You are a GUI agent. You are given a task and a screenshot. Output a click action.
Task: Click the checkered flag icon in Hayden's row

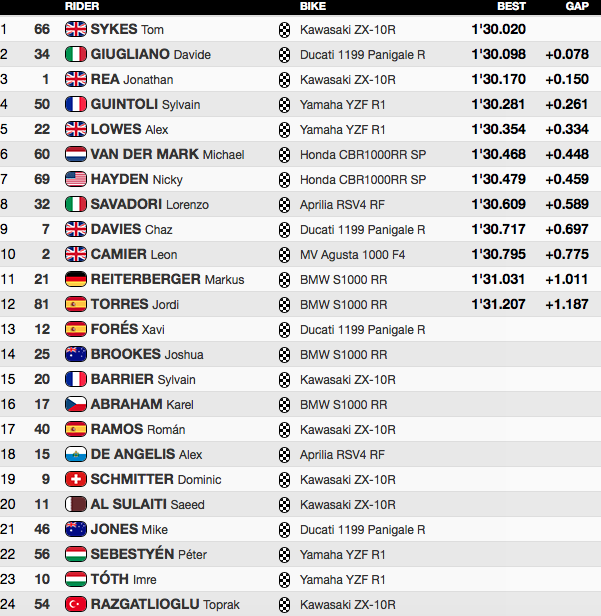[284, 180]
